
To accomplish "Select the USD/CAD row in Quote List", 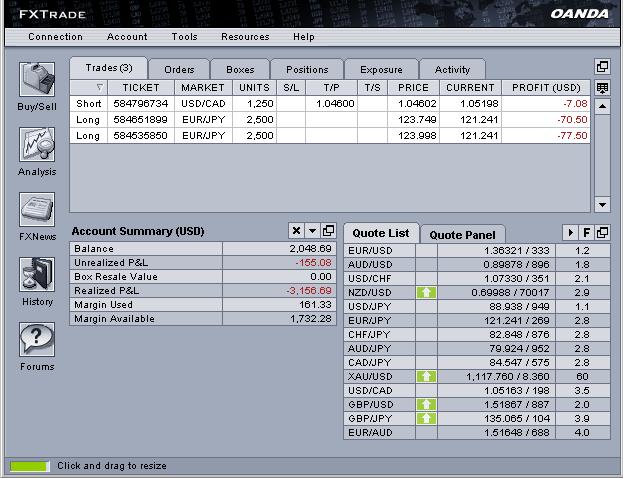I will (x=477, y=391).
